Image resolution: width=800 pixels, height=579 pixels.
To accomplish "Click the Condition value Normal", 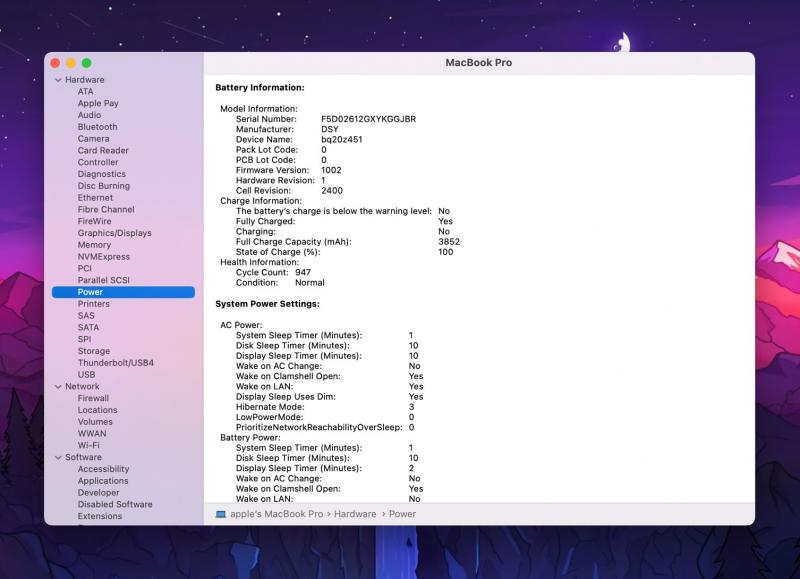I will [310, 282].
